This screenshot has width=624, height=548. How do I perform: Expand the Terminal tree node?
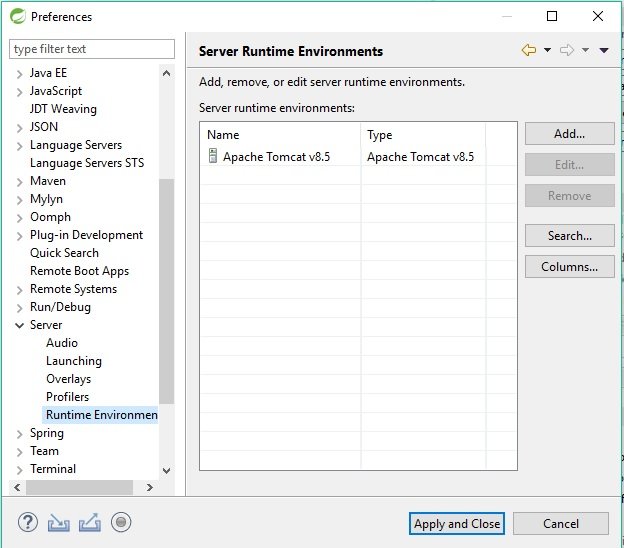(x=20, y=470)
